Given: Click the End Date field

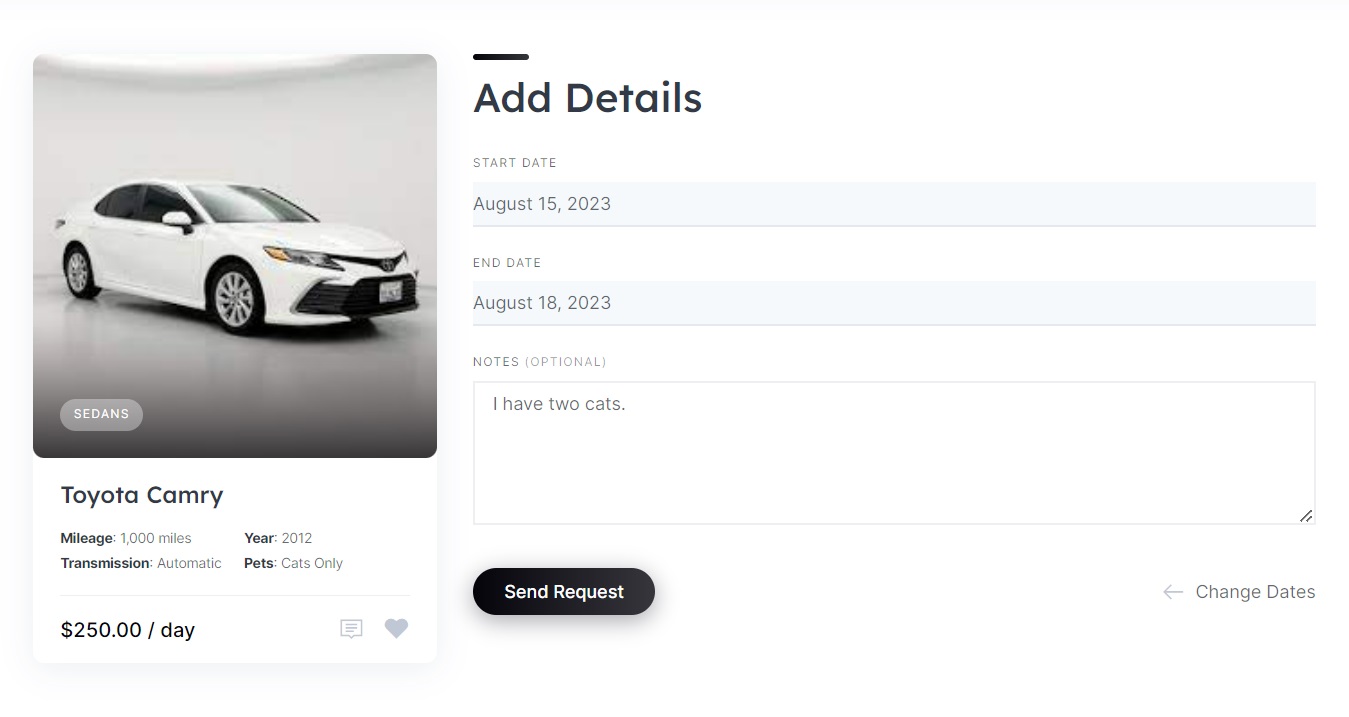Looking at the screenshot, I should [894, 303].
